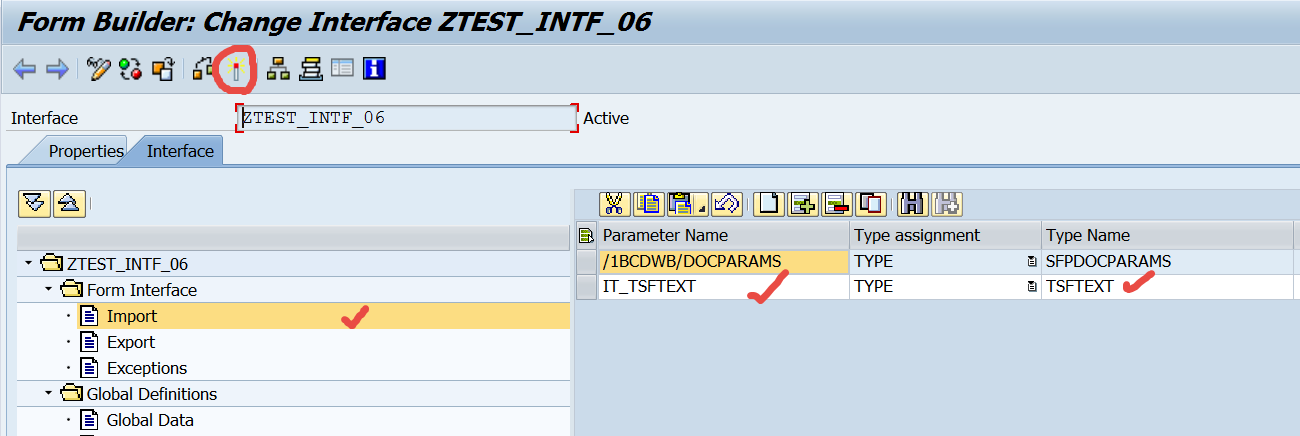Expand all tree nodes icon
Screen dimensions: 1300x436
(35, 203)
